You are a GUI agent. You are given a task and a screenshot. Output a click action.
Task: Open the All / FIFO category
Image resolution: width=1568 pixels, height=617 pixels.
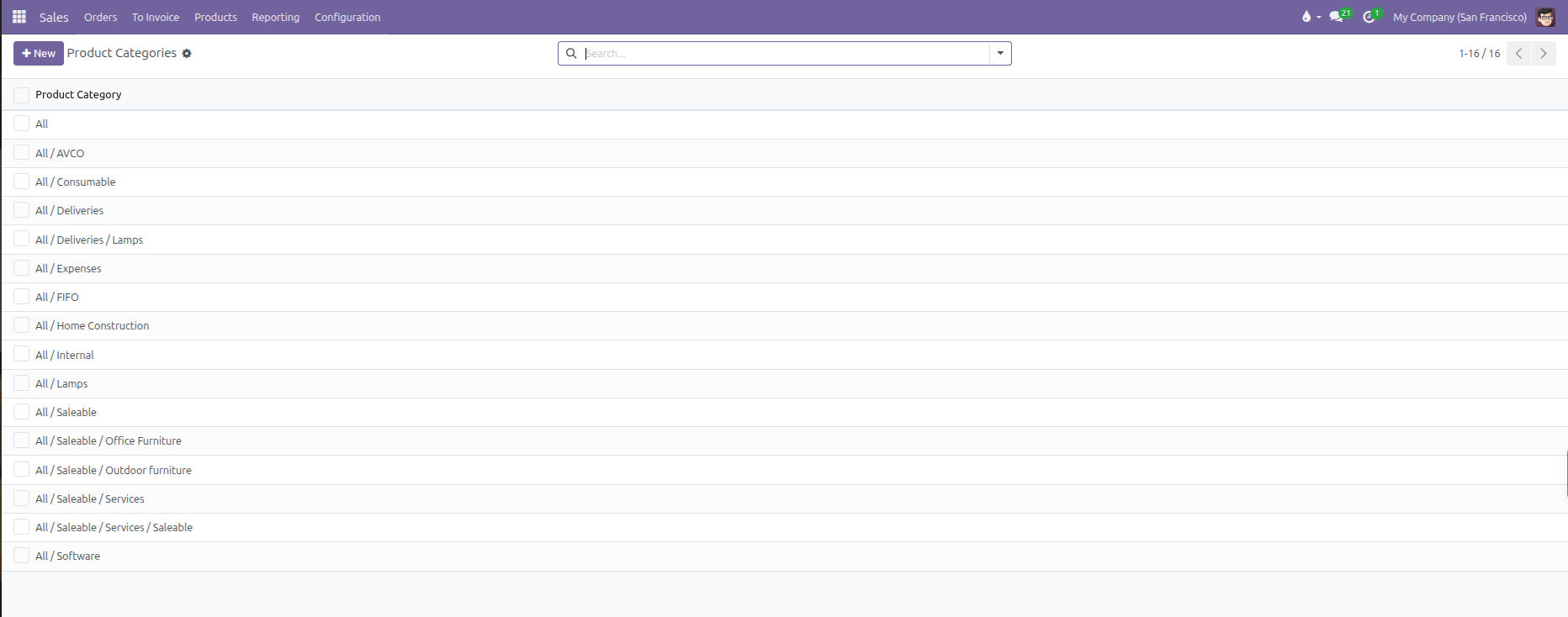tap(784, 297)
